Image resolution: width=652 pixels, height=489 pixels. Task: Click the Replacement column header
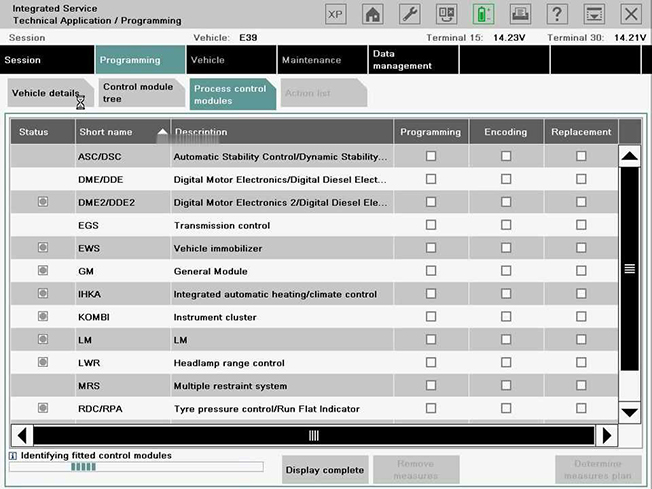[x=581, y=132]
